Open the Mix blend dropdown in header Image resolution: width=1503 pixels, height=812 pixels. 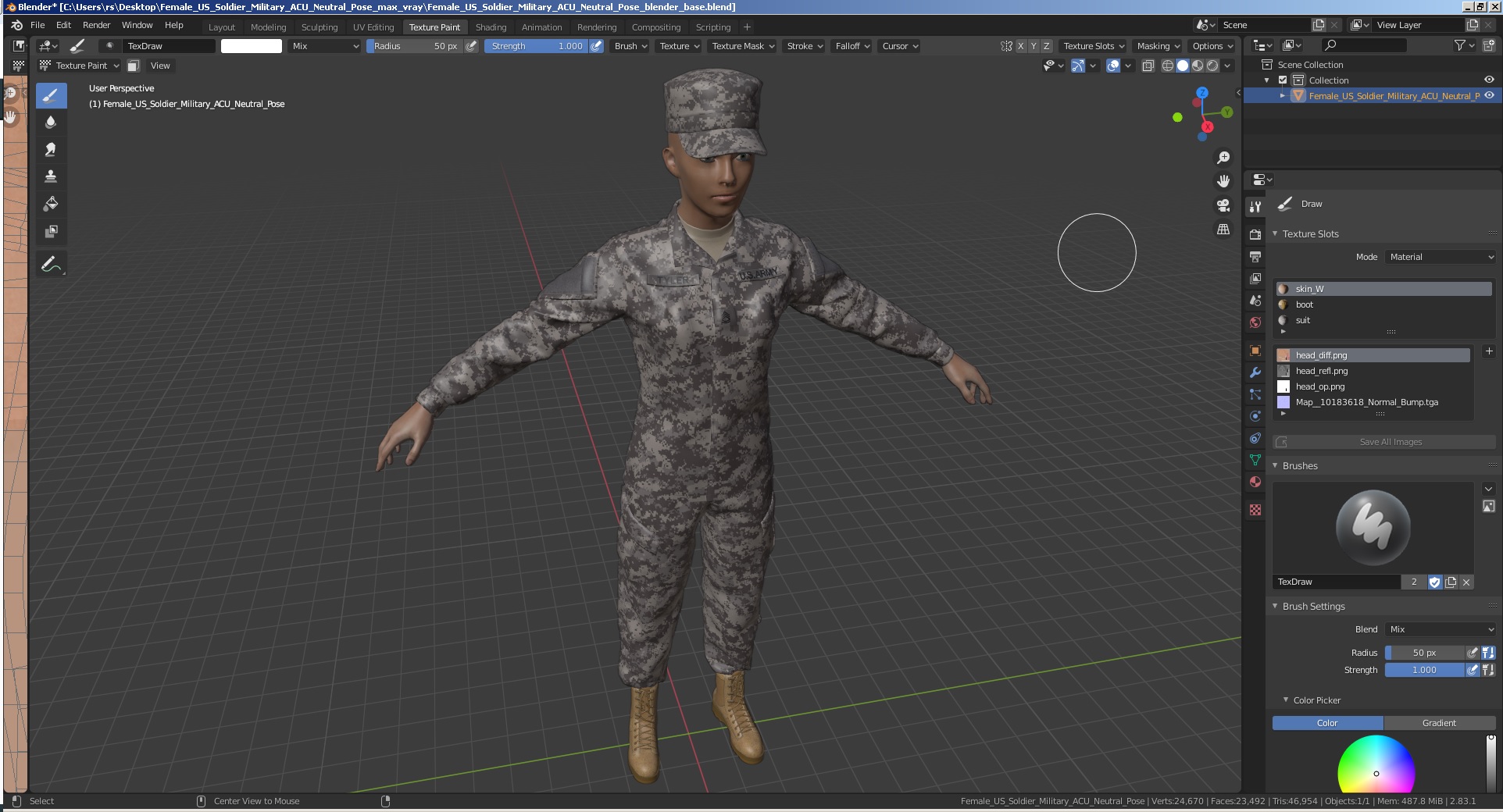(x=325, y=46)
